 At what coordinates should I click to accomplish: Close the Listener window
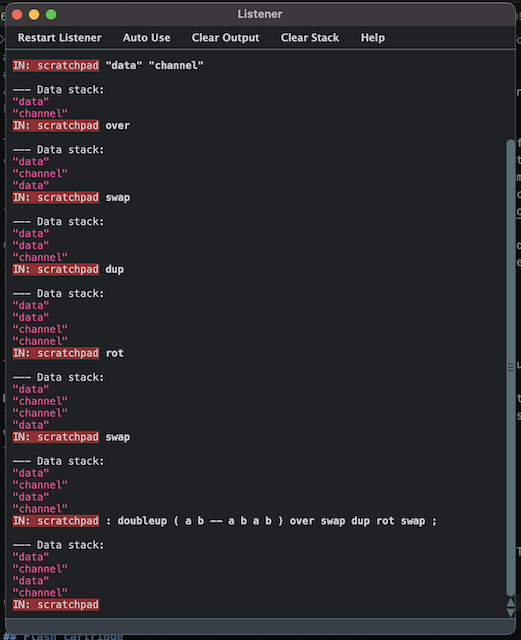pos(17,15)
